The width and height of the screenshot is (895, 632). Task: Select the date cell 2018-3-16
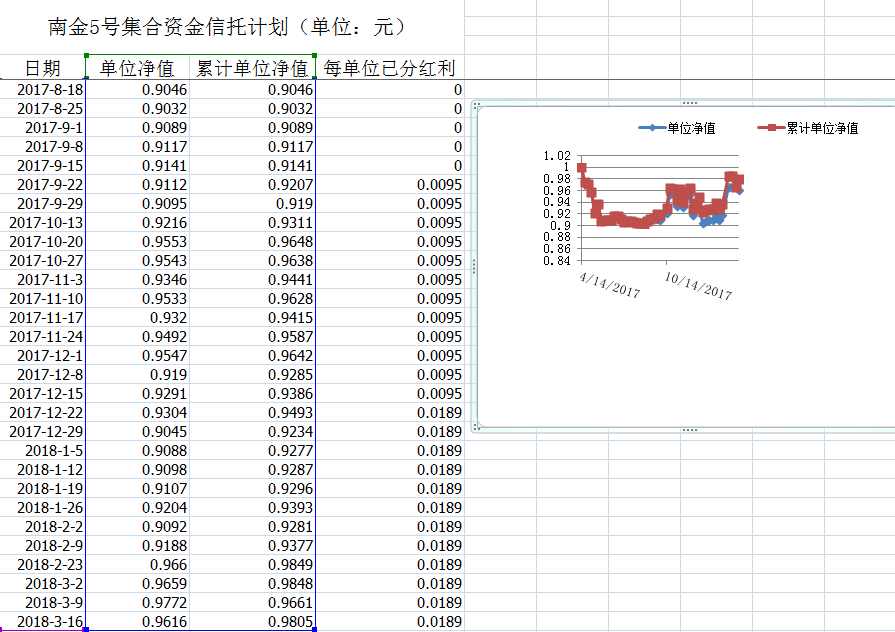point(50,622)
